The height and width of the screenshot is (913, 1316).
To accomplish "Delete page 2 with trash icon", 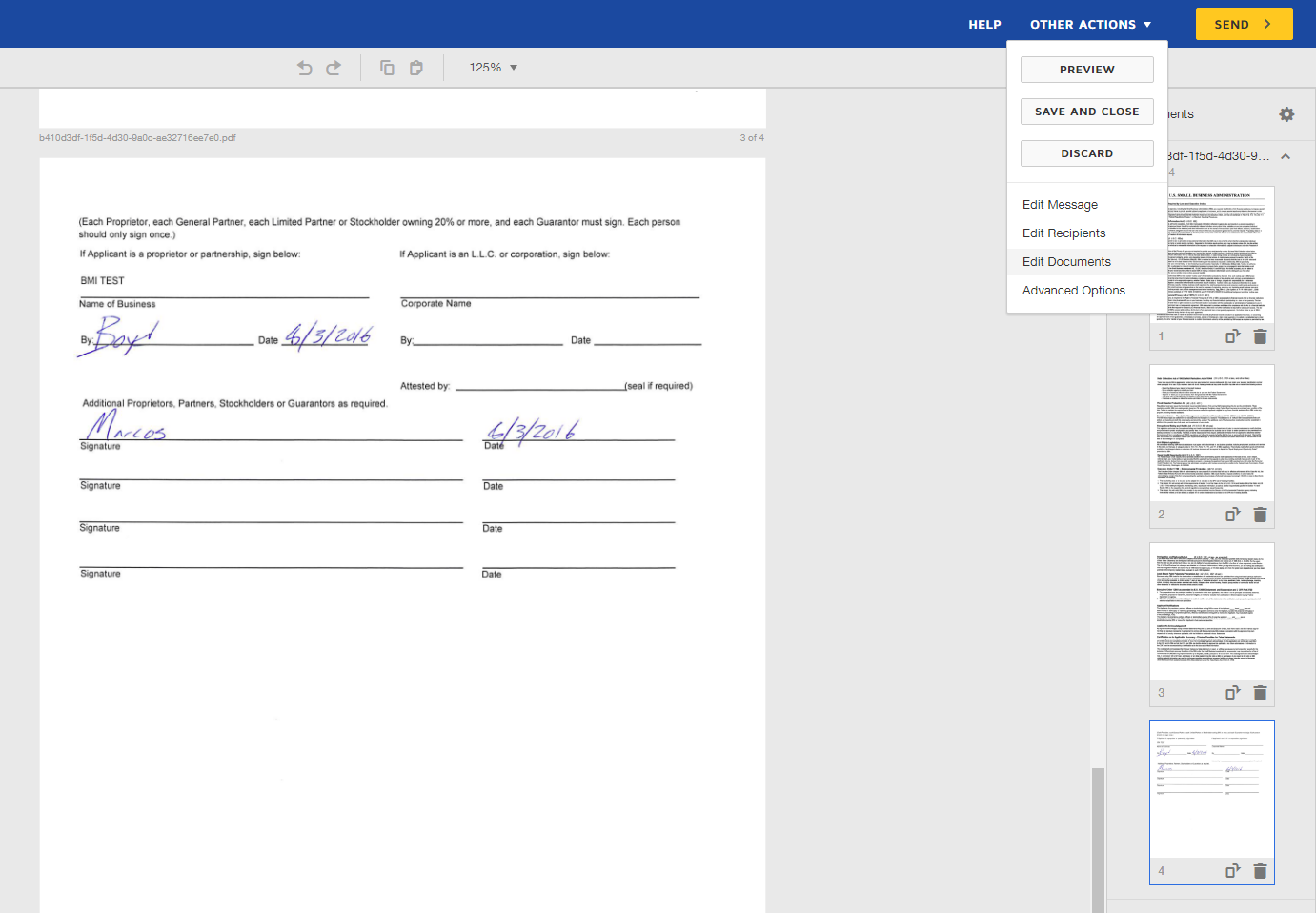I will click(x=1260, y=515).
